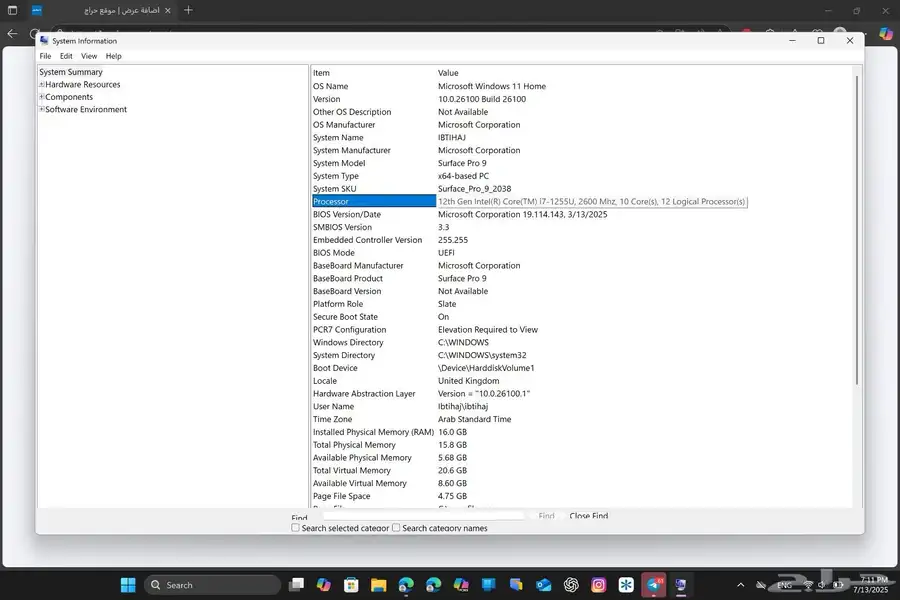Screen dimensions: 900x600
Task: Select the Total Virtual Memory row
Action: 581,470
